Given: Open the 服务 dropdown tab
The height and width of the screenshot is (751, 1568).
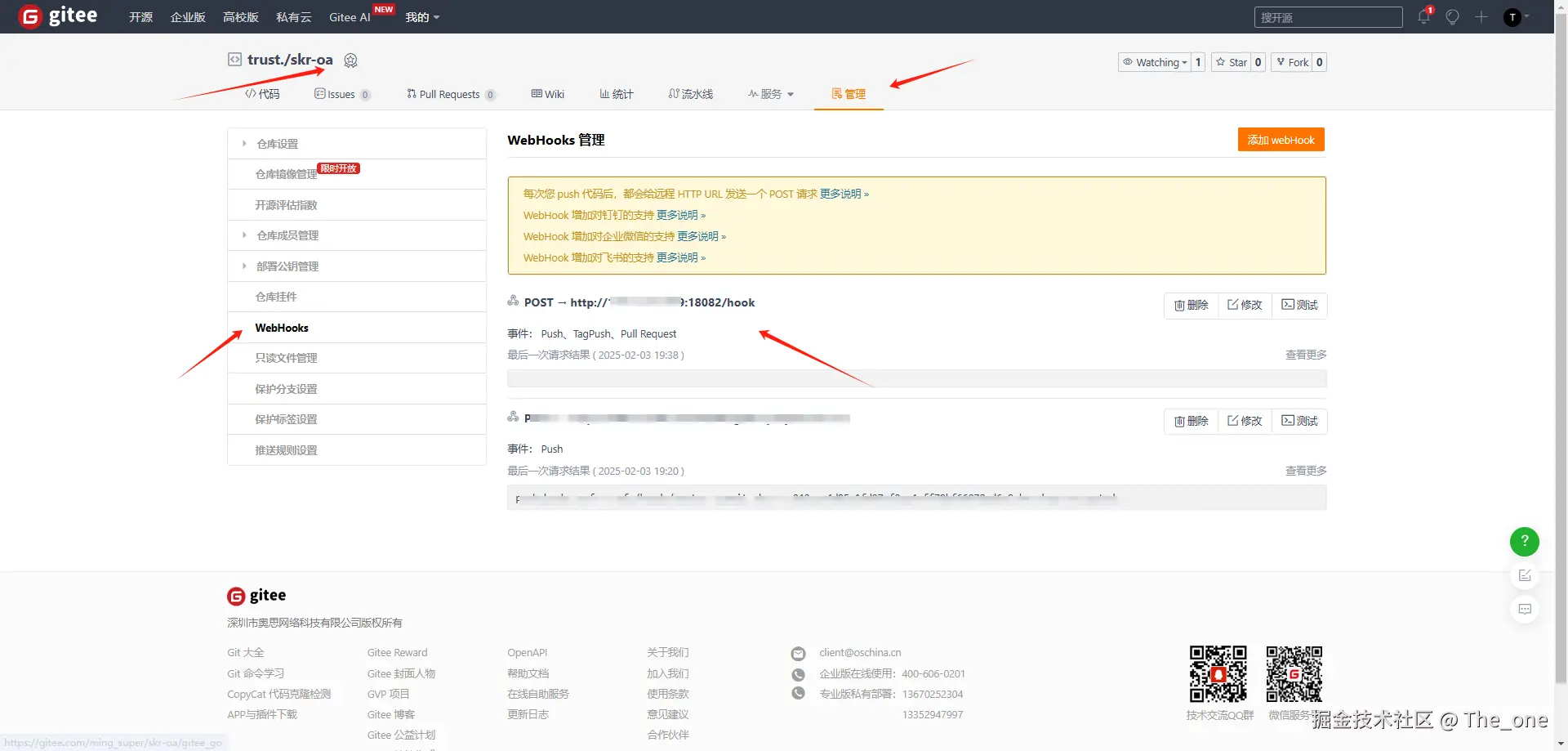Looking at the screenshot, I should tap(771, 94).
